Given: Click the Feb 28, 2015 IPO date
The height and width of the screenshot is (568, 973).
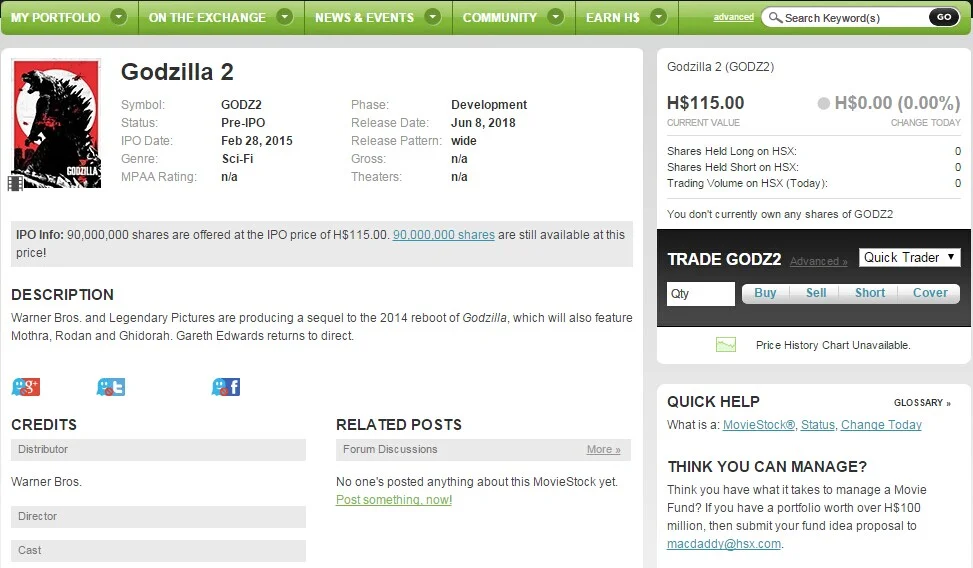Looking at the screenshot, I should 257,141.
